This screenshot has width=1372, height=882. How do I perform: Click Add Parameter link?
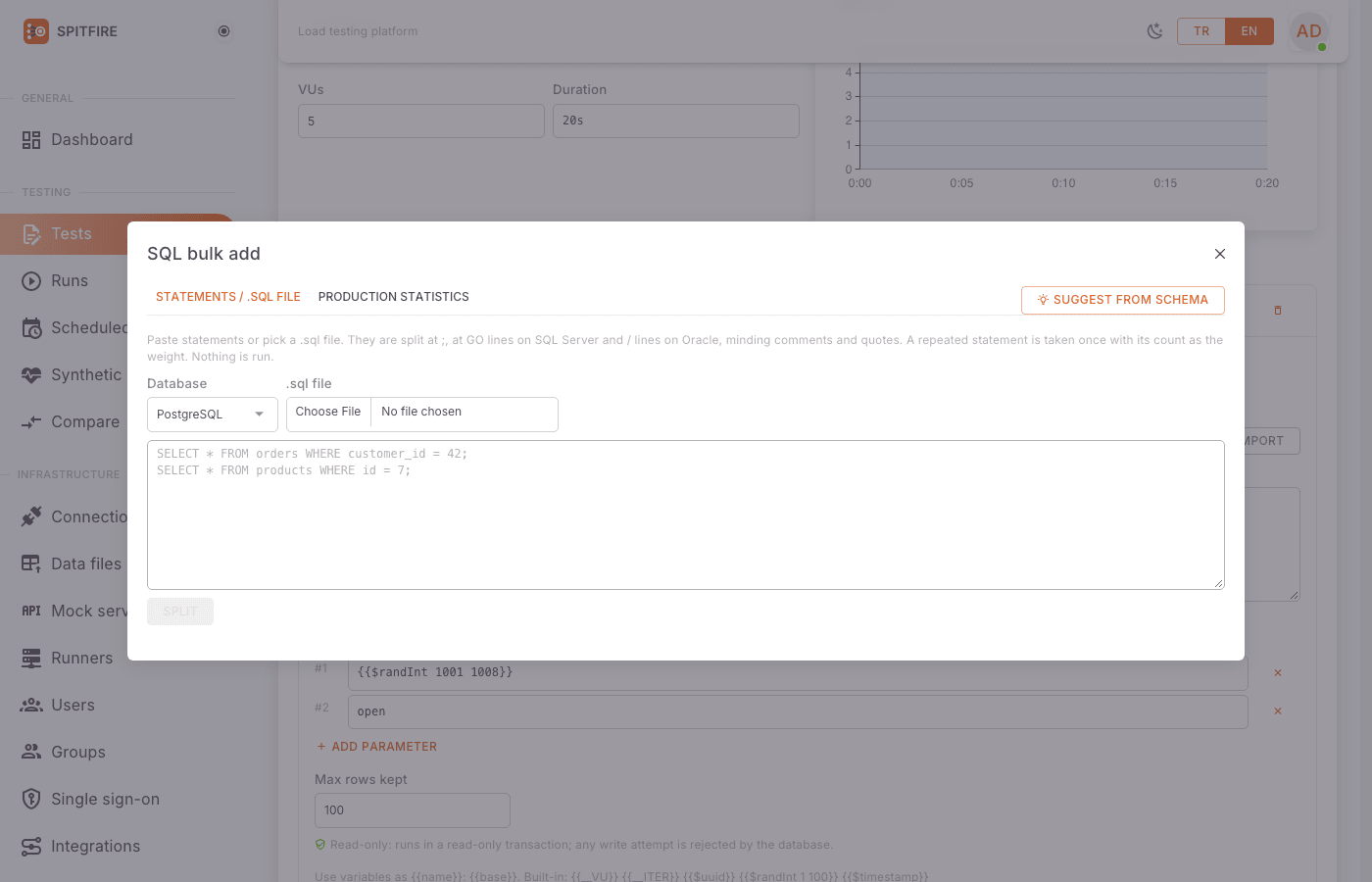(x=377, y=747)
